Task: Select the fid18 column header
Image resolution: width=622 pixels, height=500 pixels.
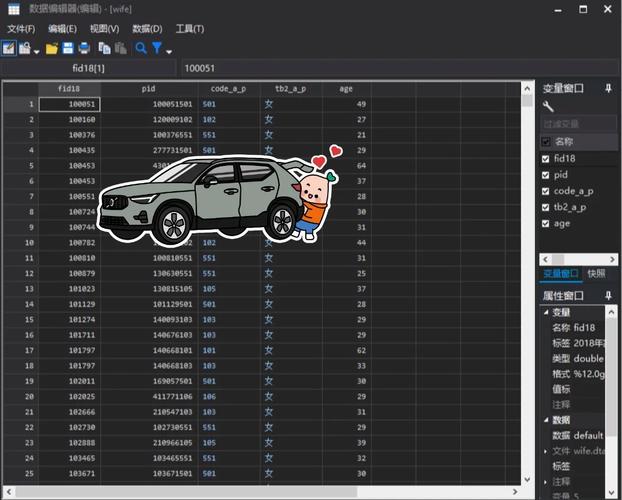Action: click(x=69, y=88)
